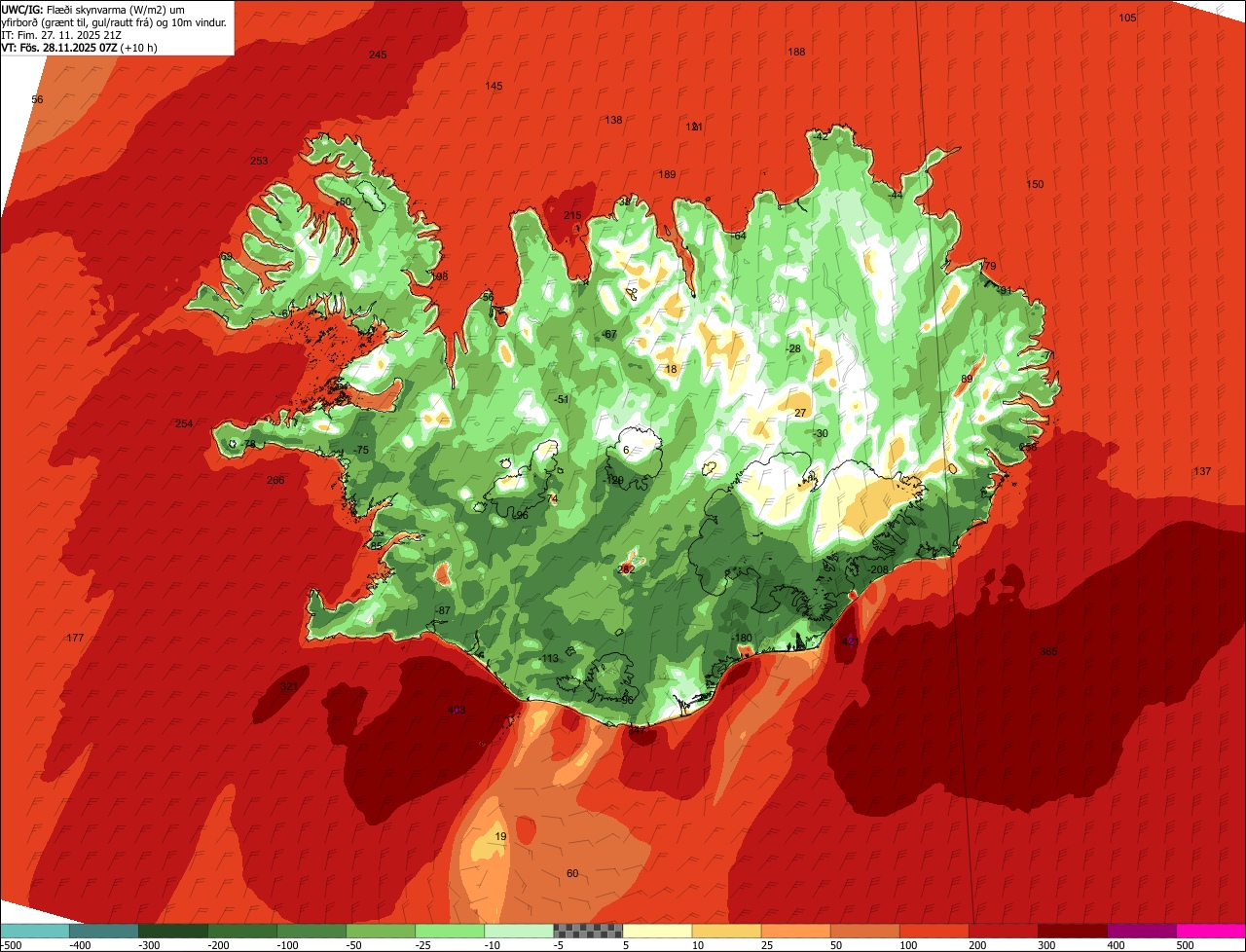Click the land value '-180' near the south coast

(742, 638)
